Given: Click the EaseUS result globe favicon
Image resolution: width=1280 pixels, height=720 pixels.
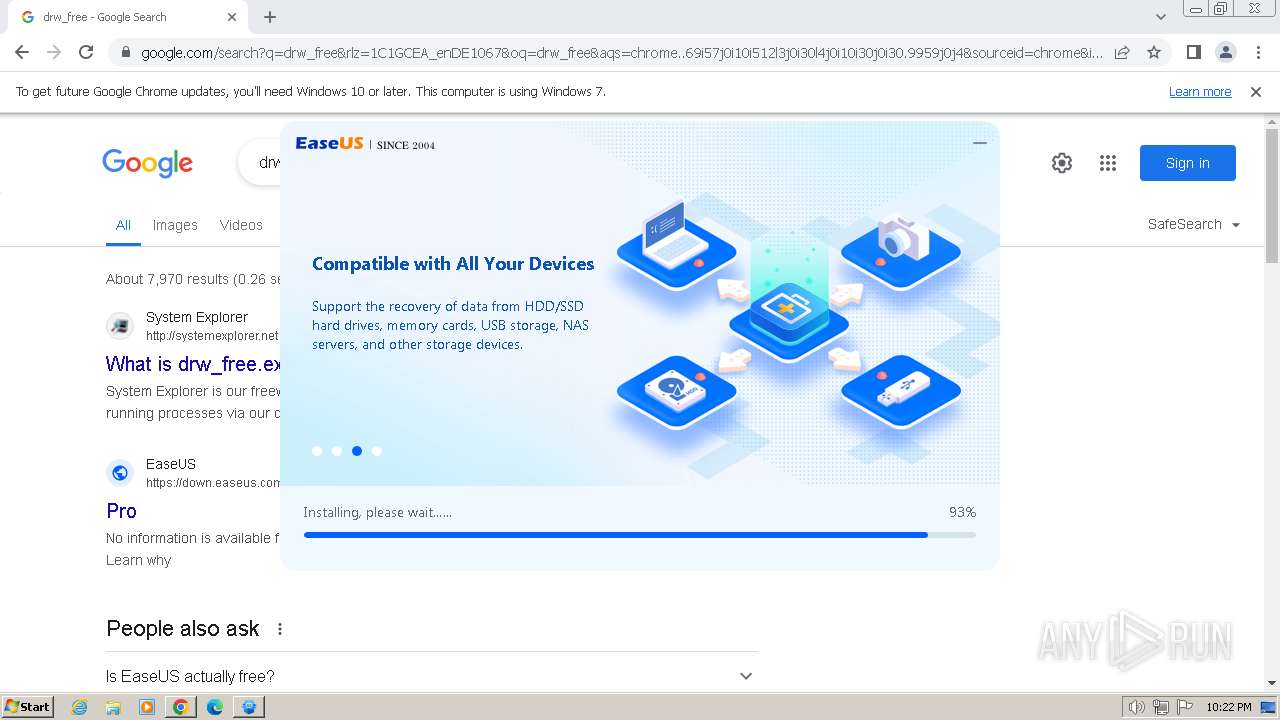Looking at the screenshot, I should (x=120, y=472).
